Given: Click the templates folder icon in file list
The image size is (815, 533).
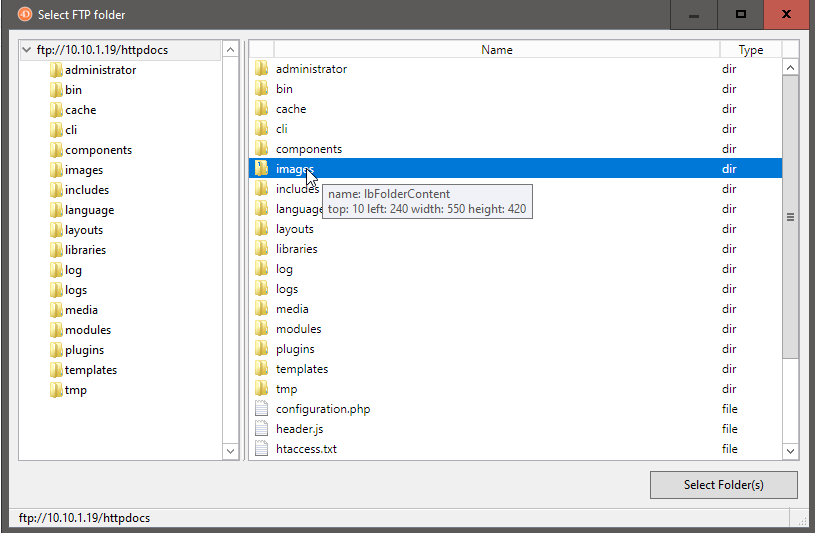Looking at the screenshot, I should coord(262,369).
